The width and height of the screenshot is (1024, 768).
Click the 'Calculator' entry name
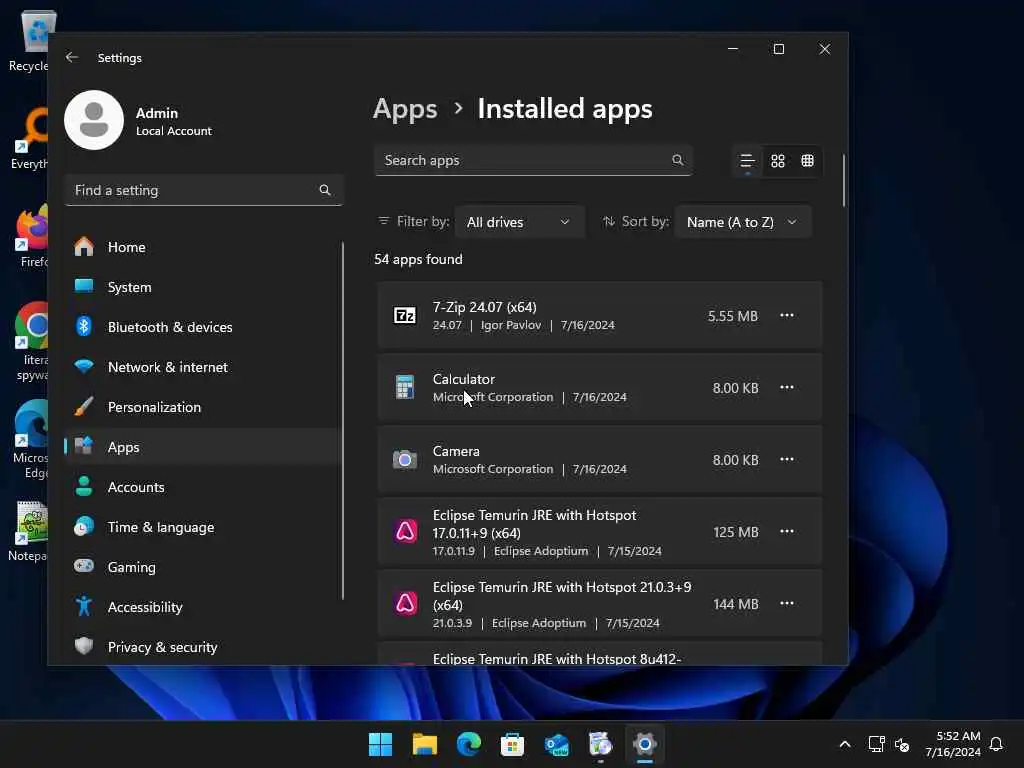tap(464, 379)
